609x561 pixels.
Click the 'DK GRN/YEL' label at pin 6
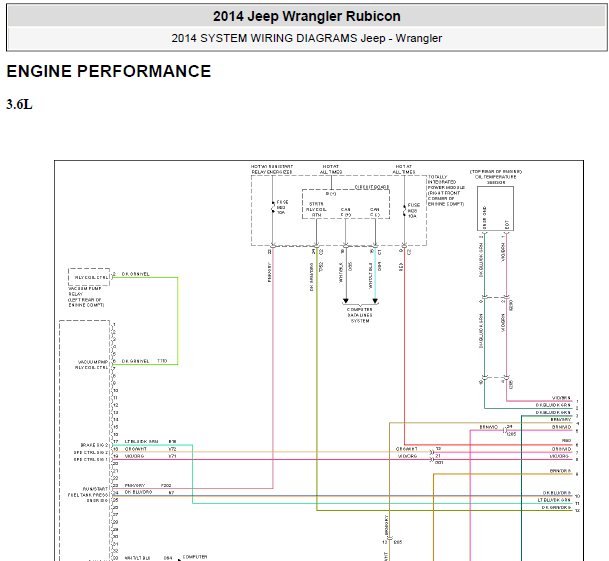coord(136,361)
